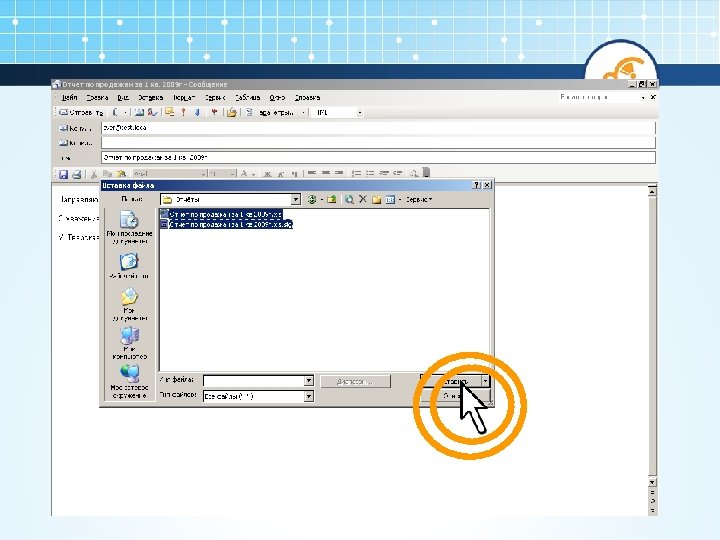Viewport: 720px width, 540px height.
Task: Click the Create New Folder icon
Action: (x=377, y=199)
